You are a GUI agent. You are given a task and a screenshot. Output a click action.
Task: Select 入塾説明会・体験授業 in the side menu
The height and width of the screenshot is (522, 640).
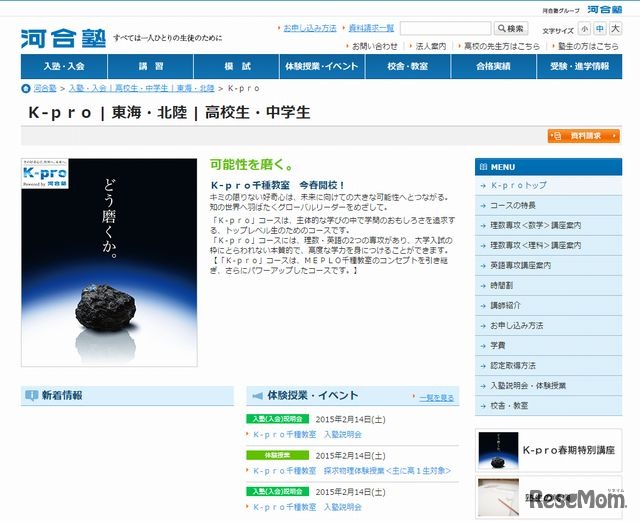click(x=548, y=385)
